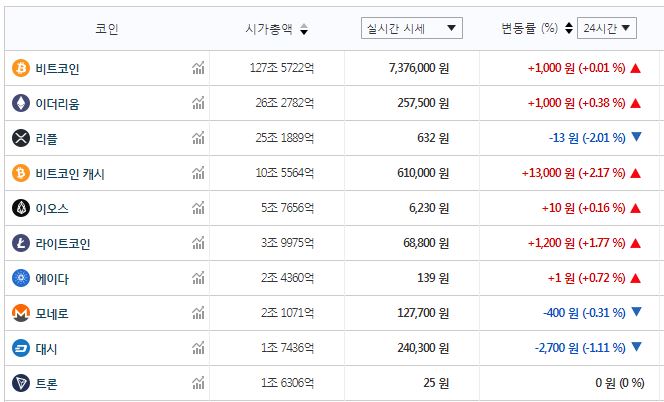Open the 이오스 coin link
The width and height of the screenshot is (664, 402).
(x=52, y=208)
